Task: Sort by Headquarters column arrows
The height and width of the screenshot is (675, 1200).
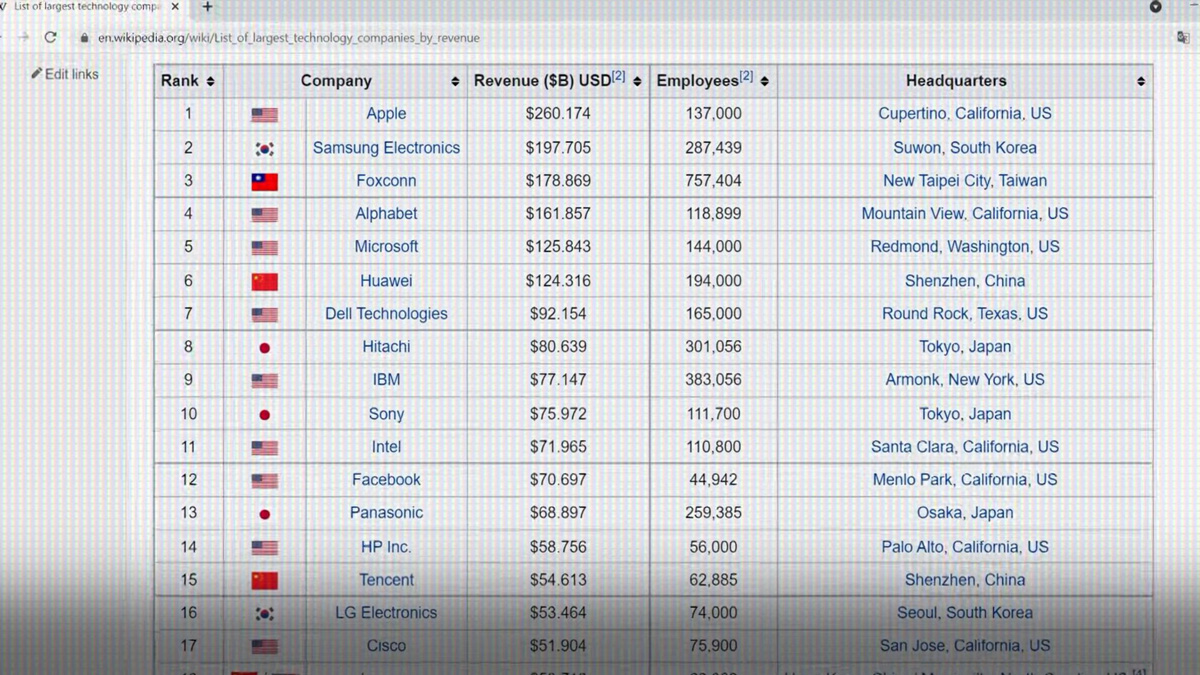Action: pyautogui.click(x=1141, y=82)
